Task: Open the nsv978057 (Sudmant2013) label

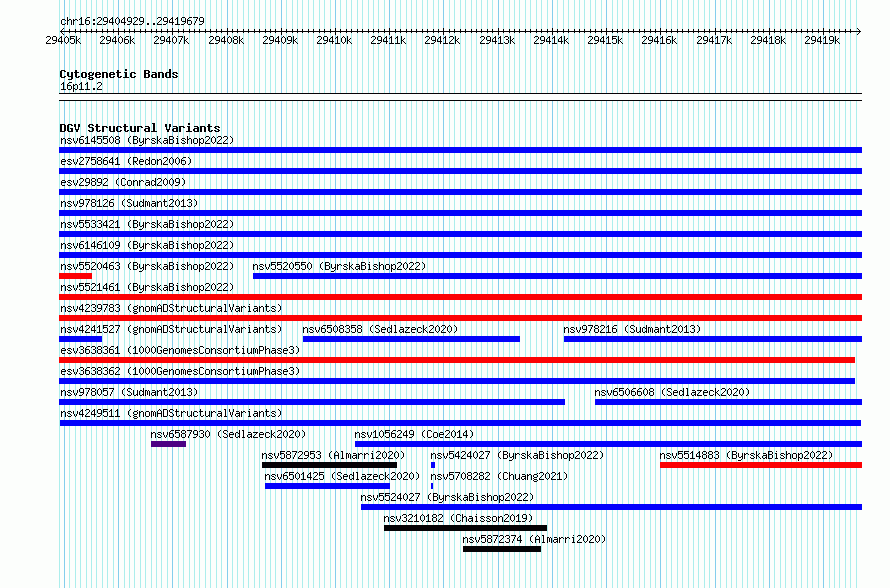Action: pyautogui.click(x=129, y=392)
